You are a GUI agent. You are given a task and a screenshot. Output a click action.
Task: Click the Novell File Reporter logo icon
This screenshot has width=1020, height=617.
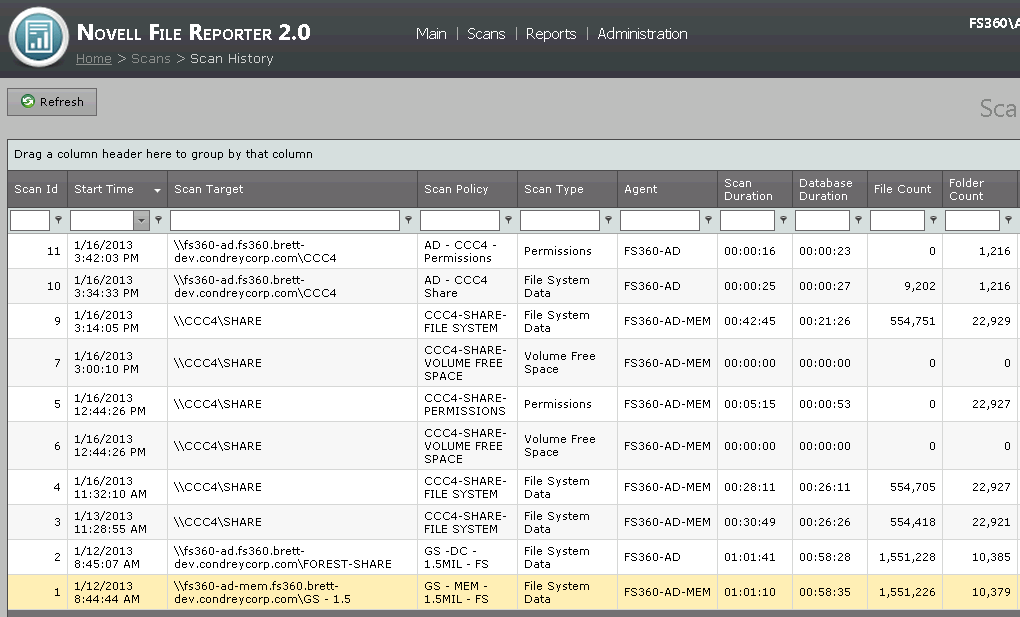pos(38,37)
